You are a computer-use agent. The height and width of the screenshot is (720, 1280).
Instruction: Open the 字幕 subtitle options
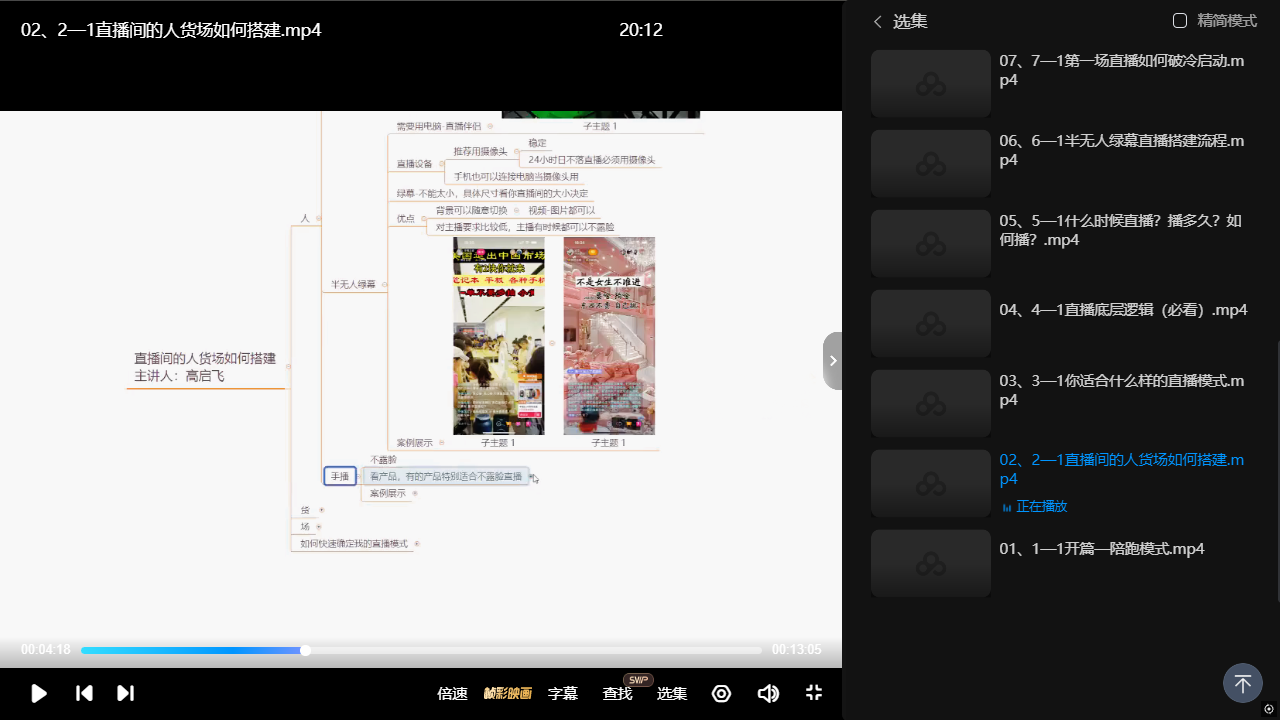[x=563, y=693]
